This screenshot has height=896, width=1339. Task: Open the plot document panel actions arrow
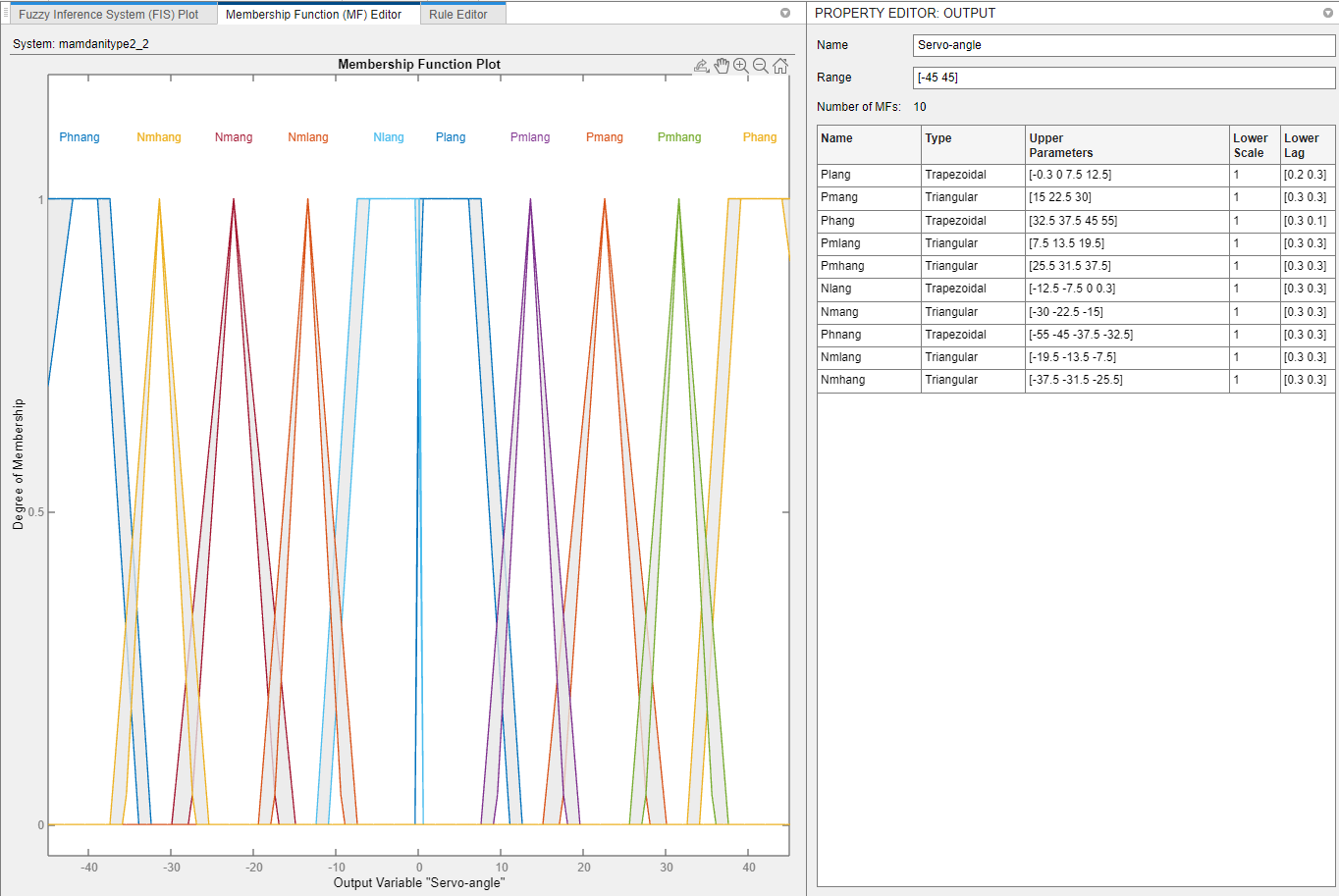(785, 13)
